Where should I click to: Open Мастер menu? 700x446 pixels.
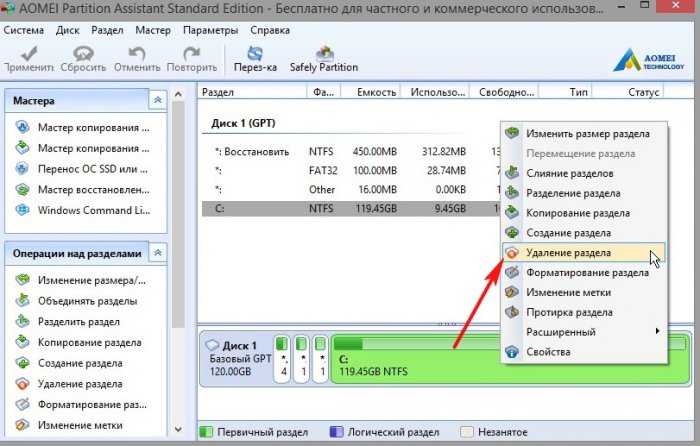153,30
